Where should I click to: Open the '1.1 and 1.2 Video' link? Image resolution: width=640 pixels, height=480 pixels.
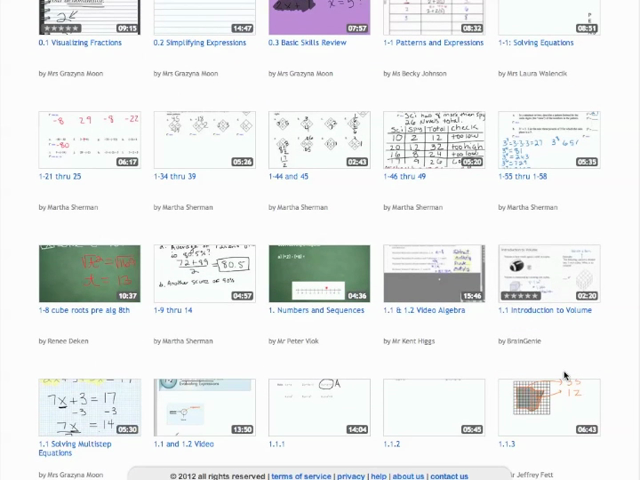tap(184, 444)
